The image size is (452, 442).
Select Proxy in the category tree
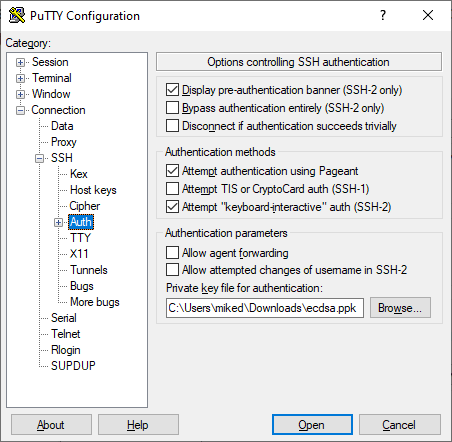(x=64, y=142)
